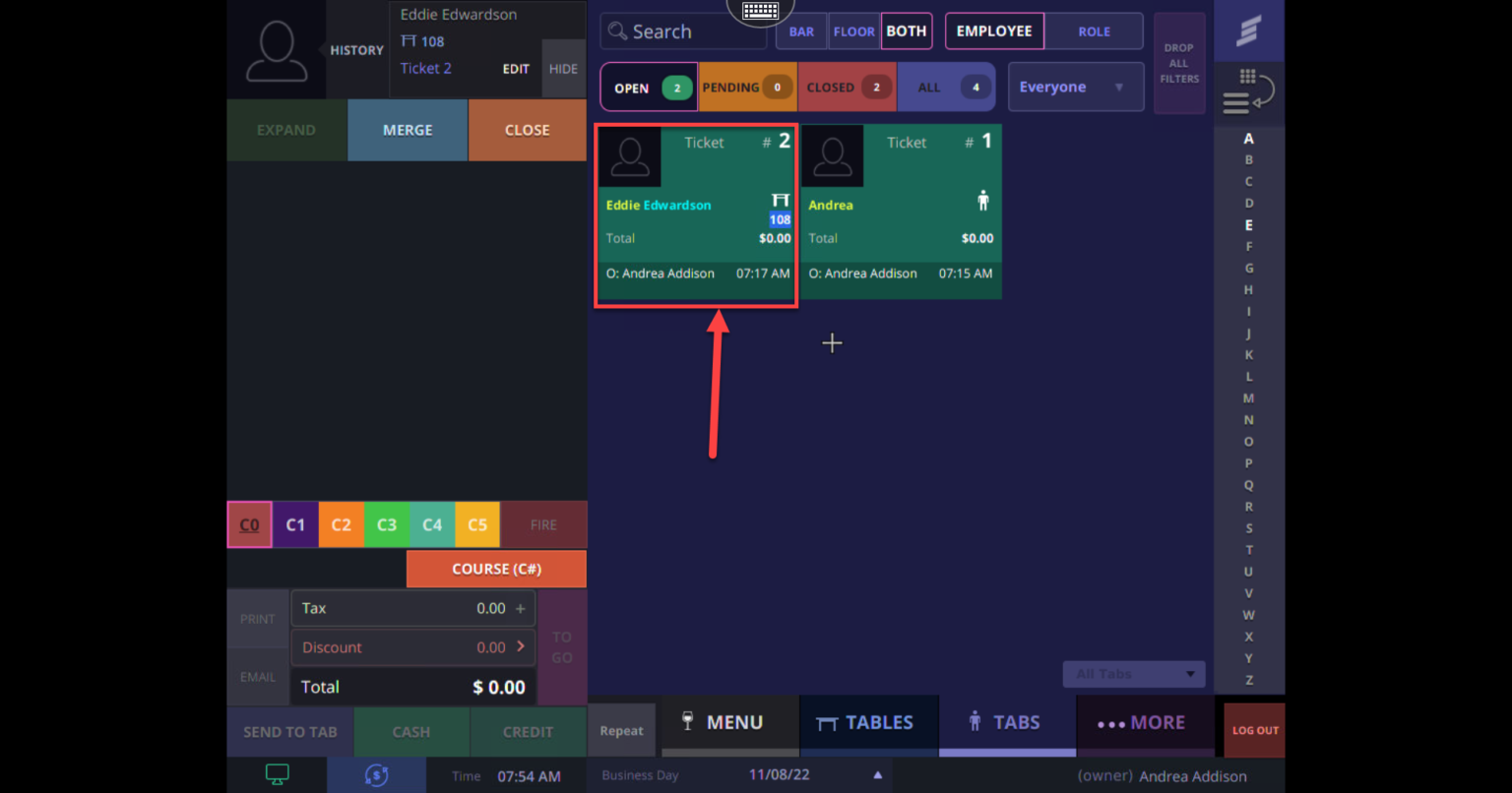
Task: Click the customer profile avatar icon
Action: coord(277,50)
